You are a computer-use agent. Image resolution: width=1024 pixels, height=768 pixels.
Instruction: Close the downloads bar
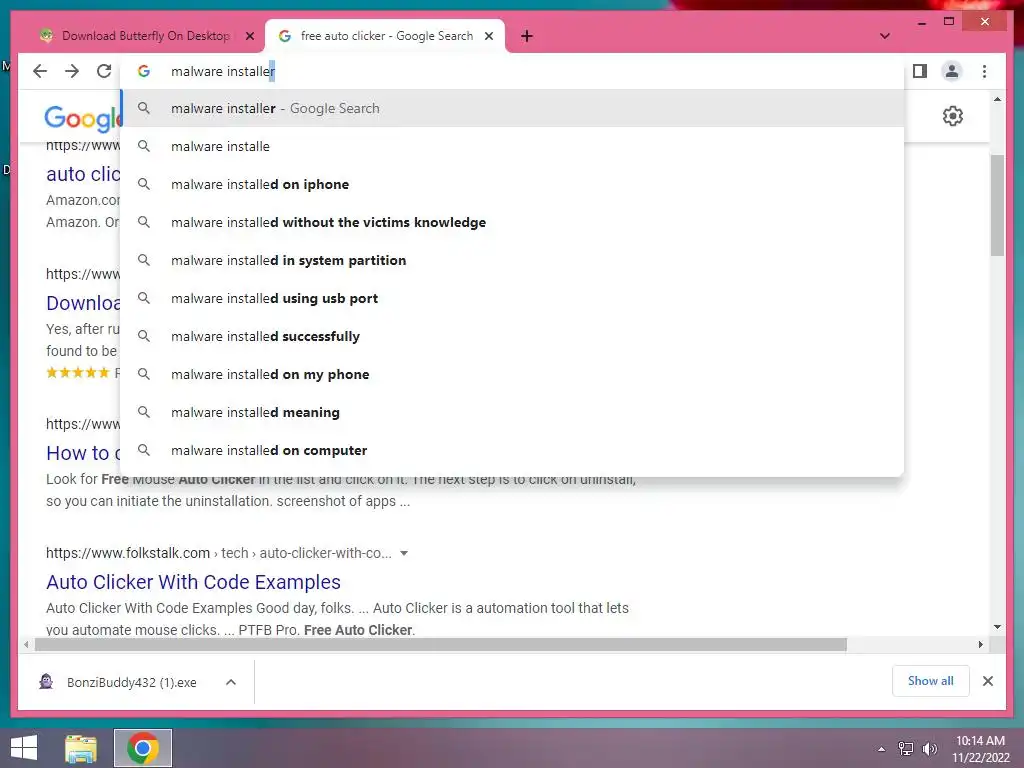[987, 681]
